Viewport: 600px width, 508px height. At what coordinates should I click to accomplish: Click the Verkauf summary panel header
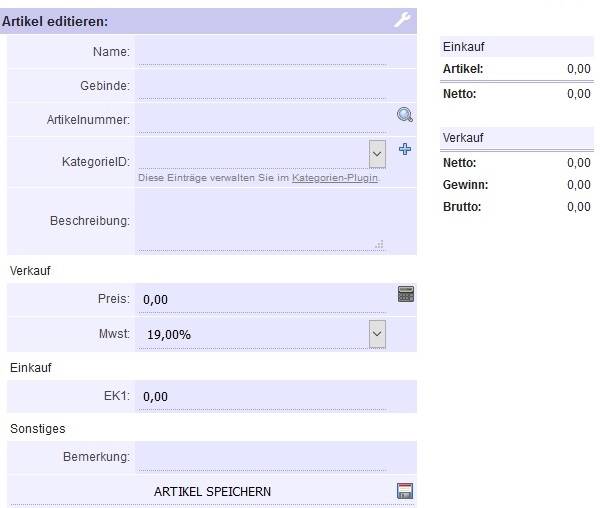[517, 138]
